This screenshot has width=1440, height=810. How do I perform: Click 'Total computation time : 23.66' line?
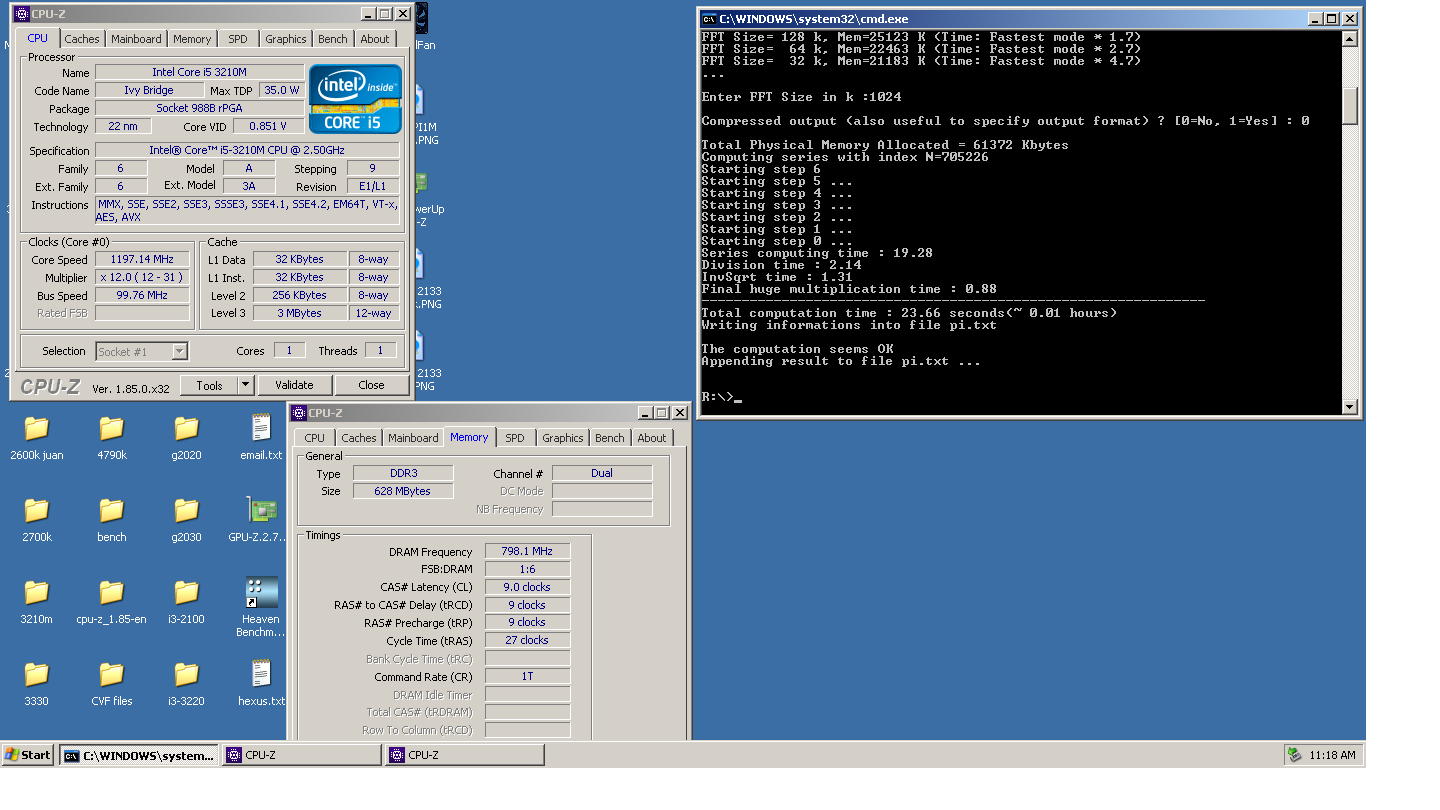pyautogui.click(x=909, y=313)
